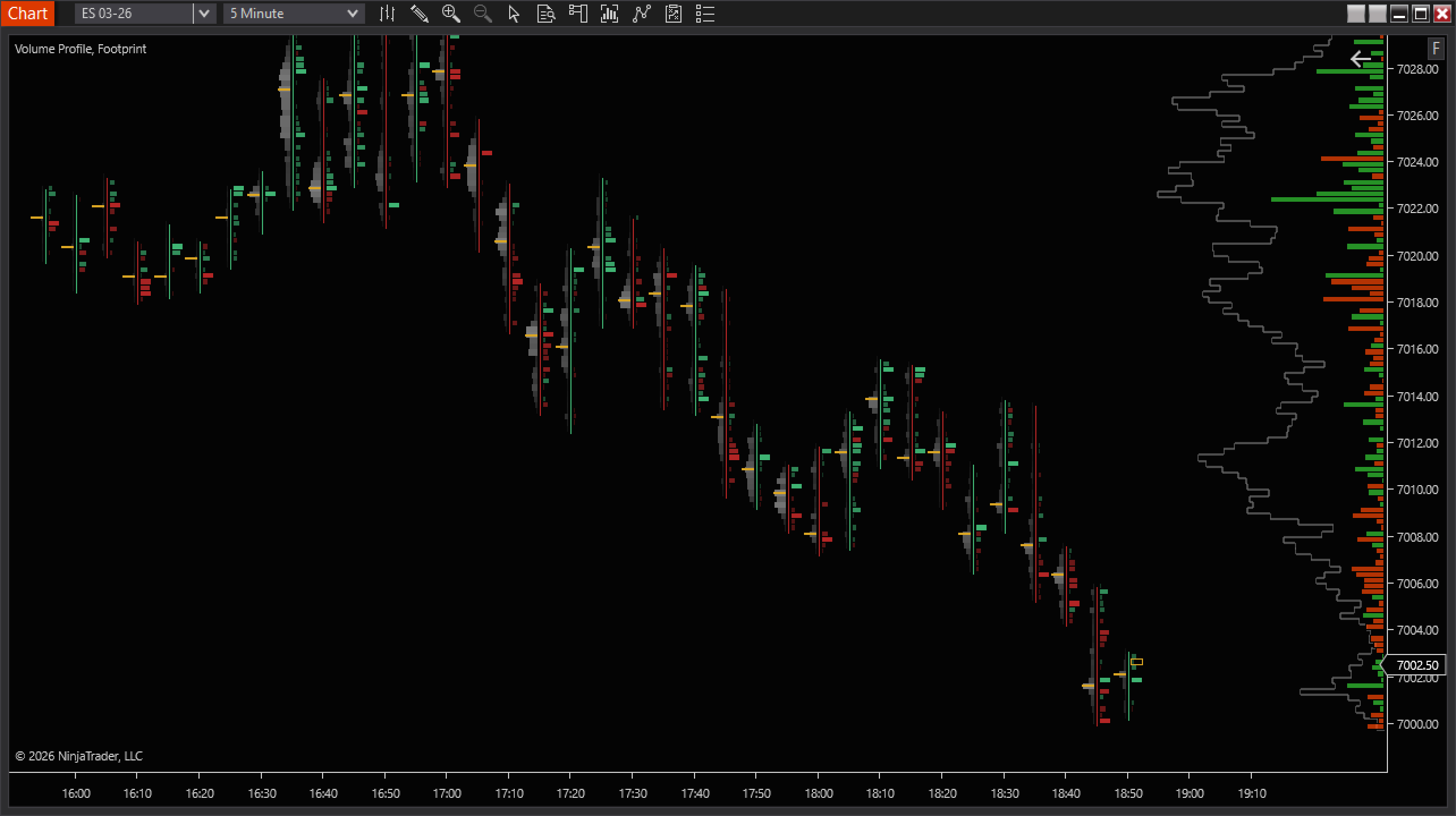This screenshot has height=816, width=1456.
Task: Click the 17:20 time axis label
Action: click(570, 794)
